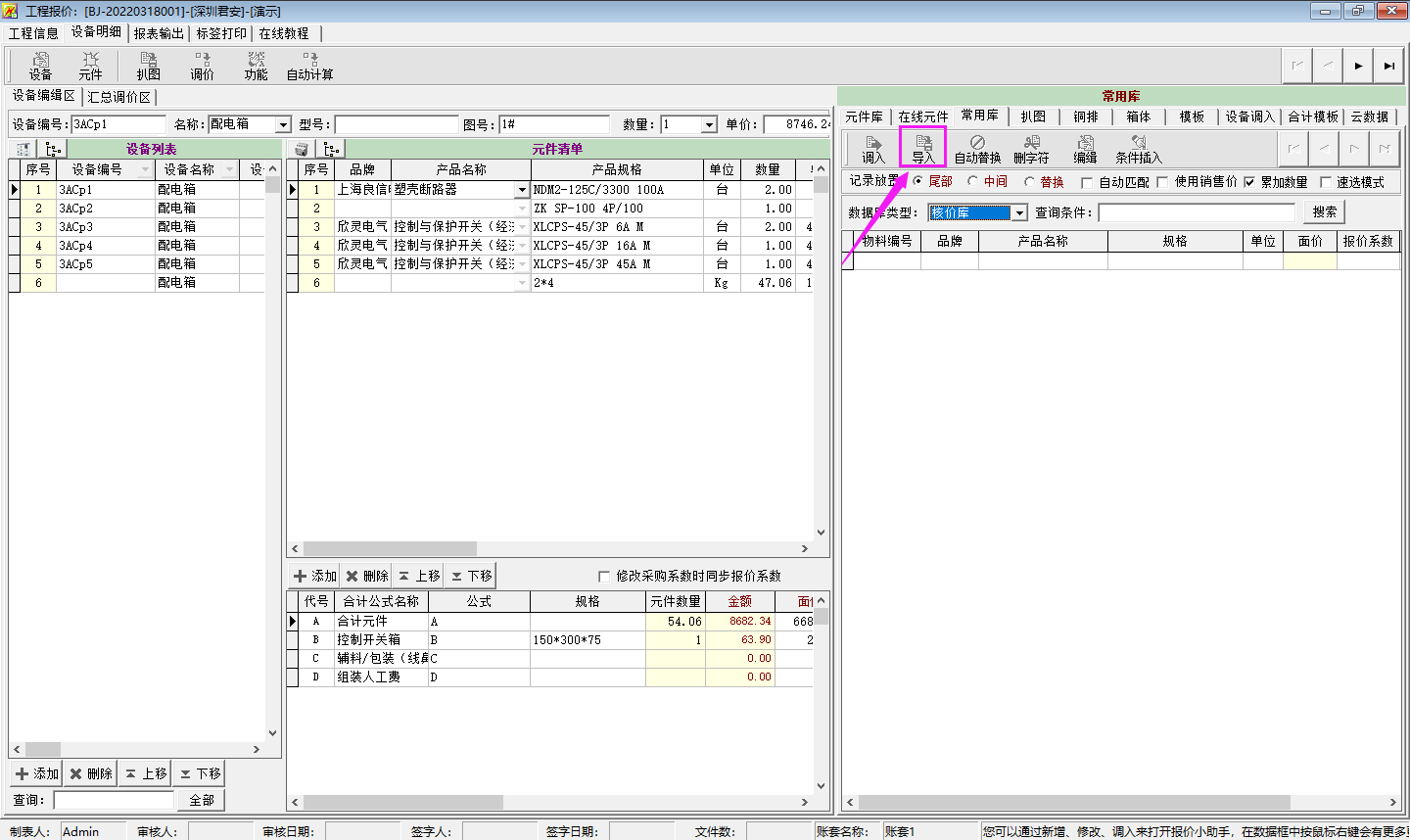Click the 设备 toolbar icon
This screenshot has width=1410, height=840.
click(40, 66)
